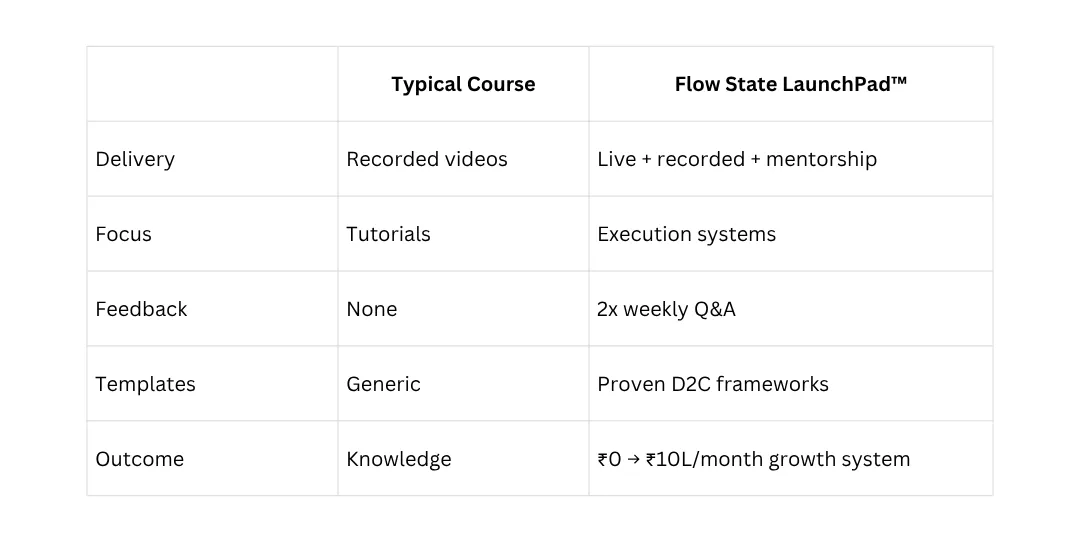Image resolution: width=1080 pixels, height=554 pixels.
Task: Select the Proven D2C frameworks cell
Action: [791, 384]
